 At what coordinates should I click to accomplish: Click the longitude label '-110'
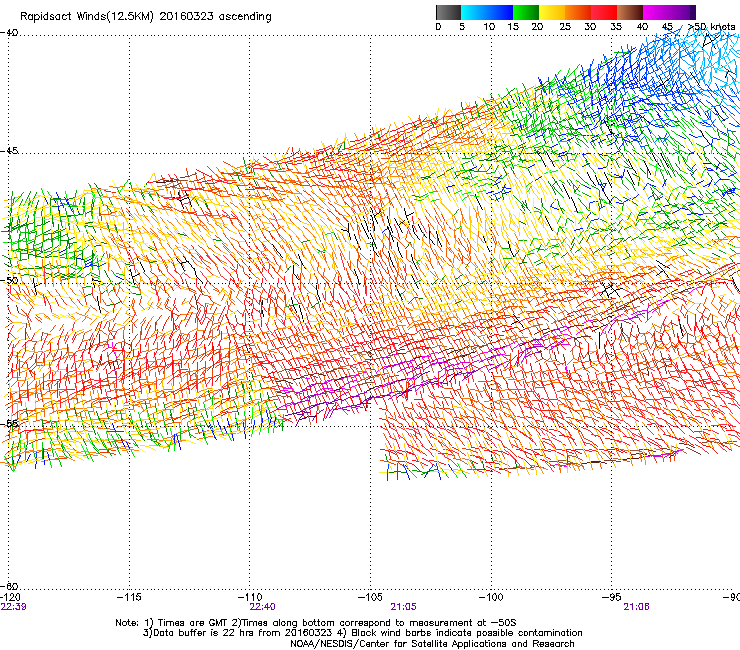[x=250, y=597]
